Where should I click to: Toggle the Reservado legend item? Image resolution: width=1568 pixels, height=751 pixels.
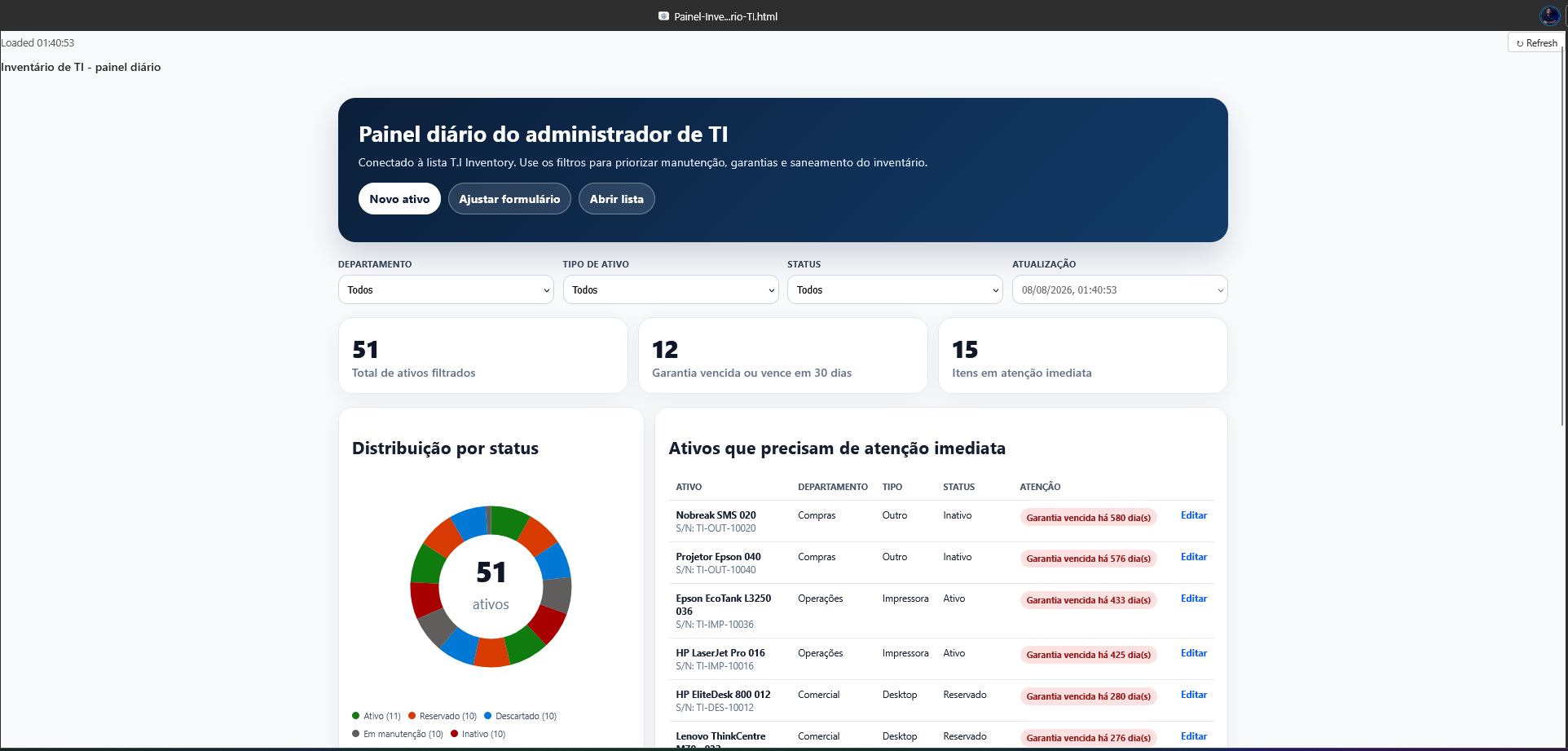[443, 716]
